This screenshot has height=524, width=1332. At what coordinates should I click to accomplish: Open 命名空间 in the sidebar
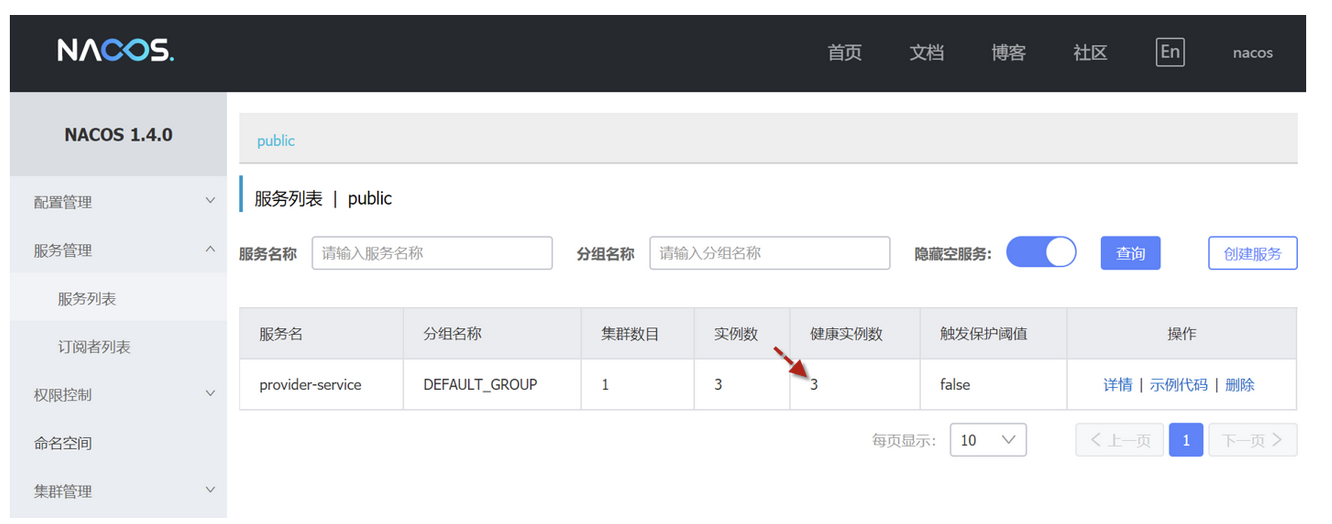click(x=63, y=443)
